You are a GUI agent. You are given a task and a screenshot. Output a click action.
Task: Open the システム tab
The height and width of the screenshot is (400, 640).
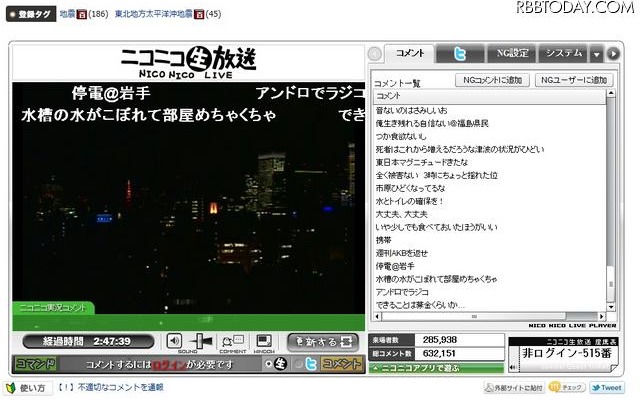tap(563, 53)
